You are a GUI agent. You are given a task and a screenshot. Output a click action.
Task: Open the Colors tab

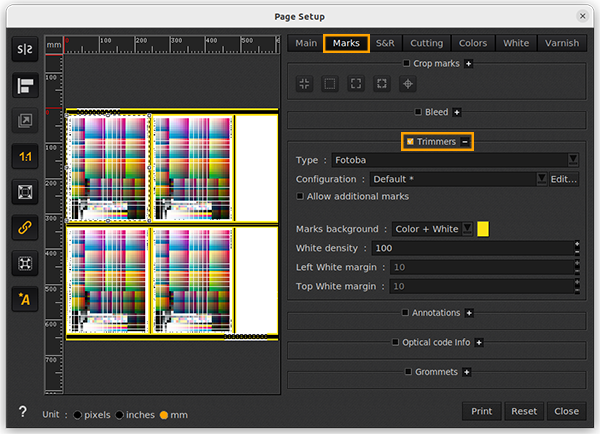point(473,43)
